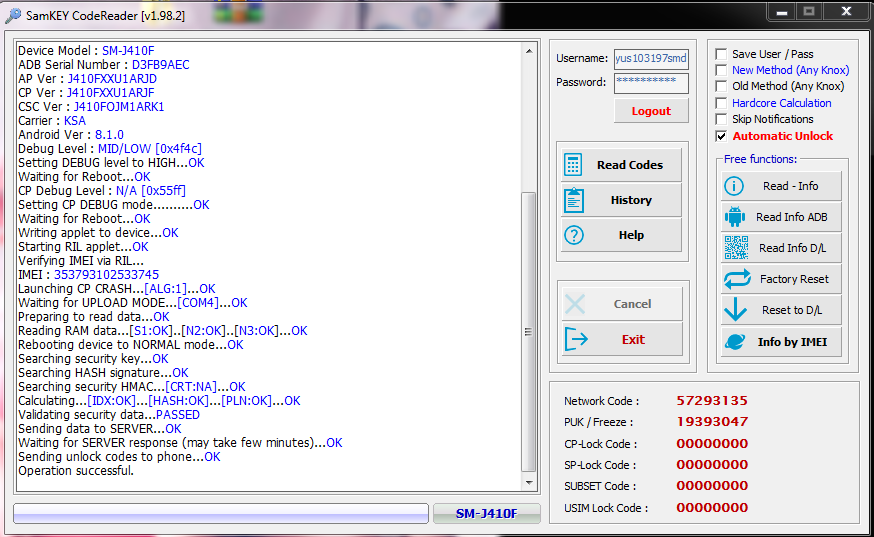Viewport: 874px width, 537px height.
Task: Click the Factory Reset arrows icon
Action: (737, 279)
